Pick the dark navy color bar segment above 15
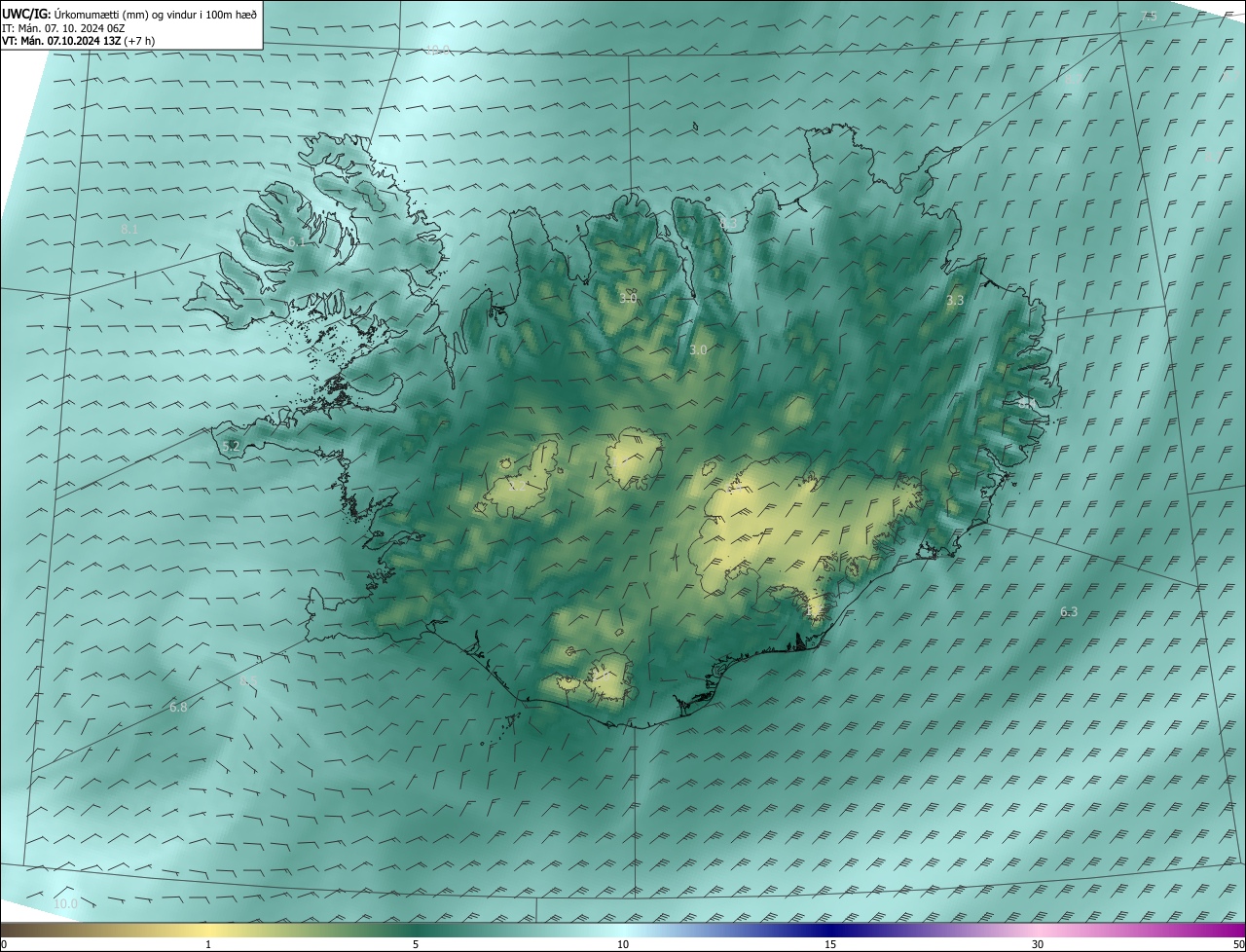 click(830, 931)
